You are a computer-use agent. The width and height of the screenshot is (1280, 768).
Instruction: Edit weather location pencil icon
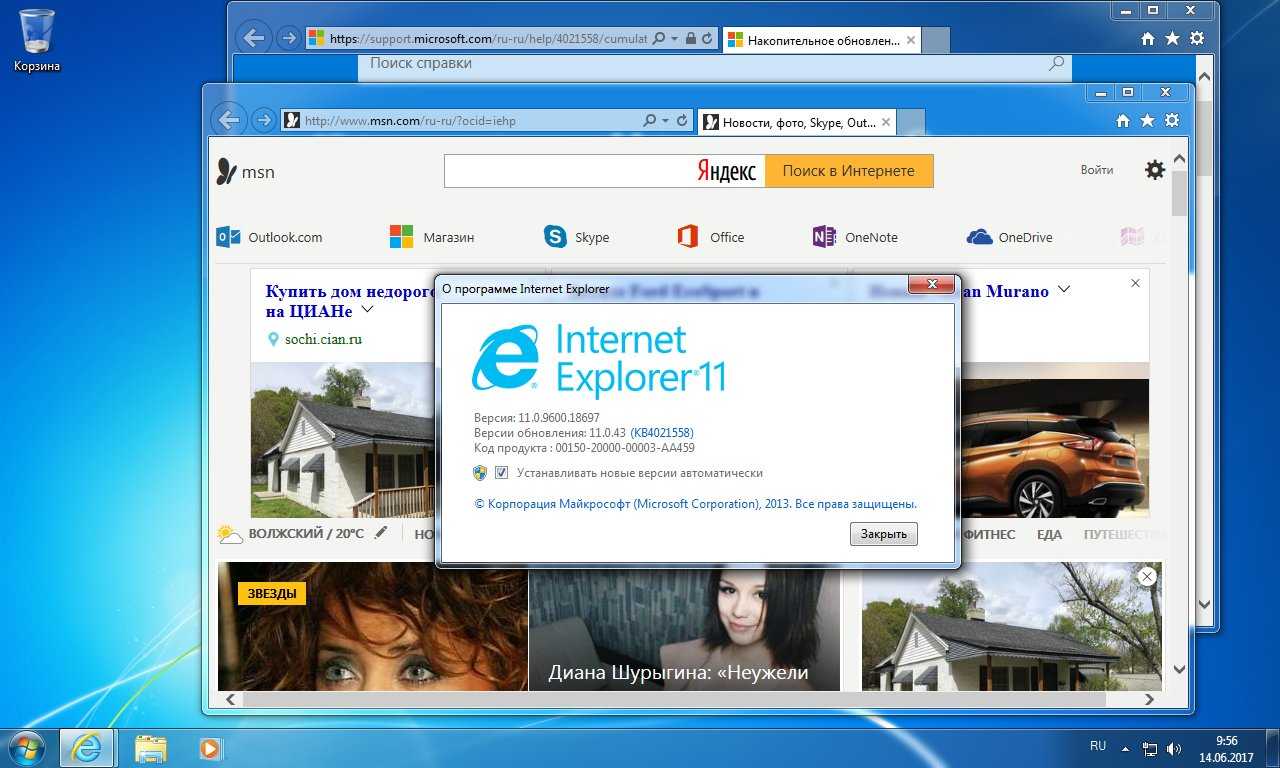coord(380,533)
